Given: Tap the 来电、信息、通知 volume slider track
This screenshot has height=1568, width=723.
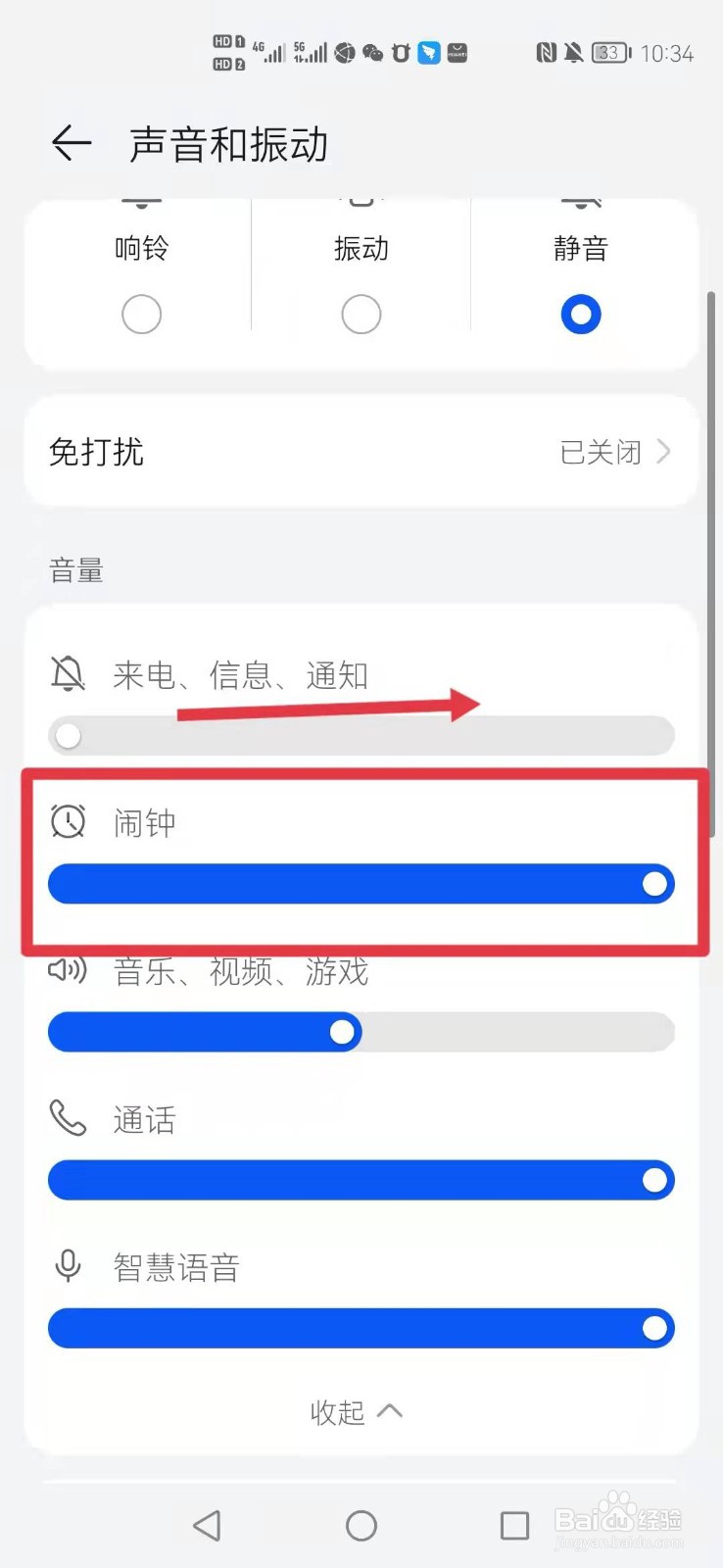Looking at the screenshot, I should click(x=361, y=736).
